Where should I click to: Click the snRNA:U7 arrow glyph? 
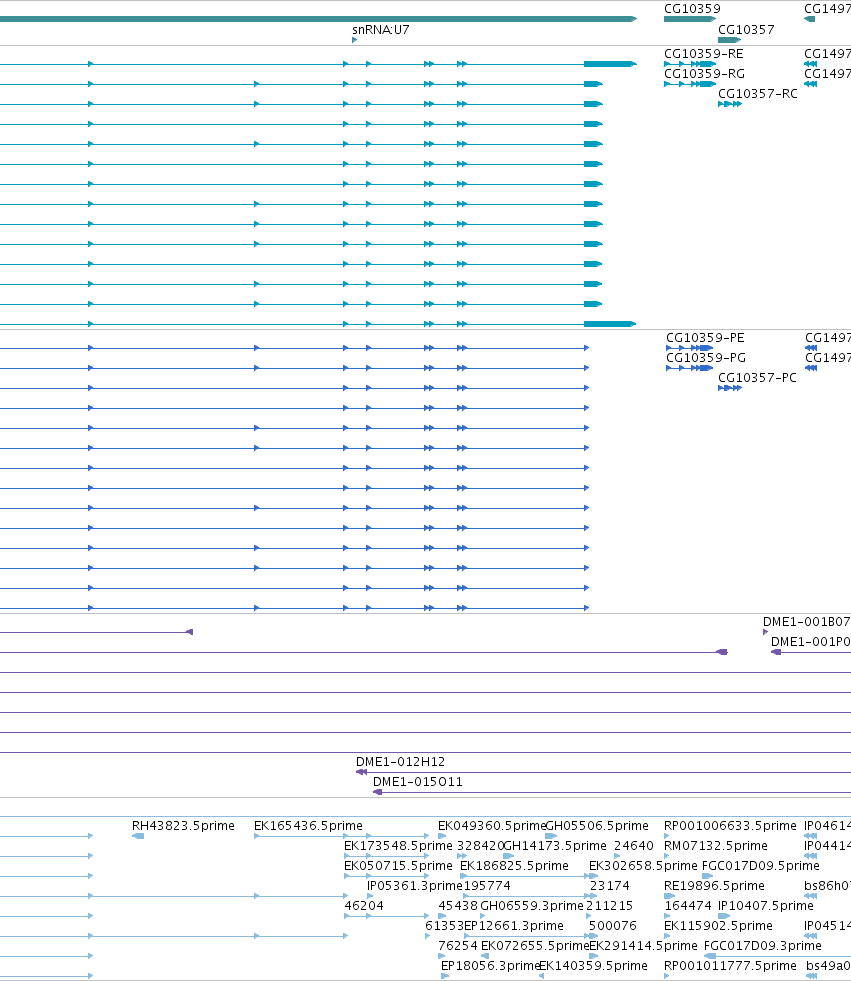(x=355, y=40)
